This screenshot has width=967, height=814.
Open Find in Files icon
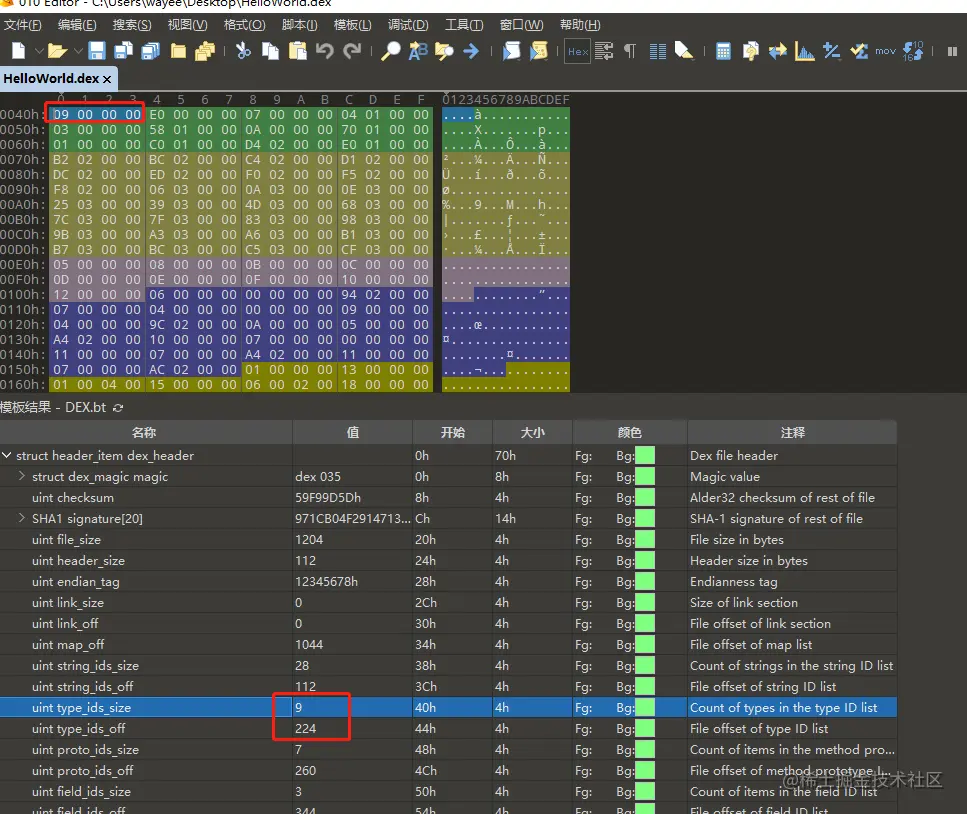(444, 51)
